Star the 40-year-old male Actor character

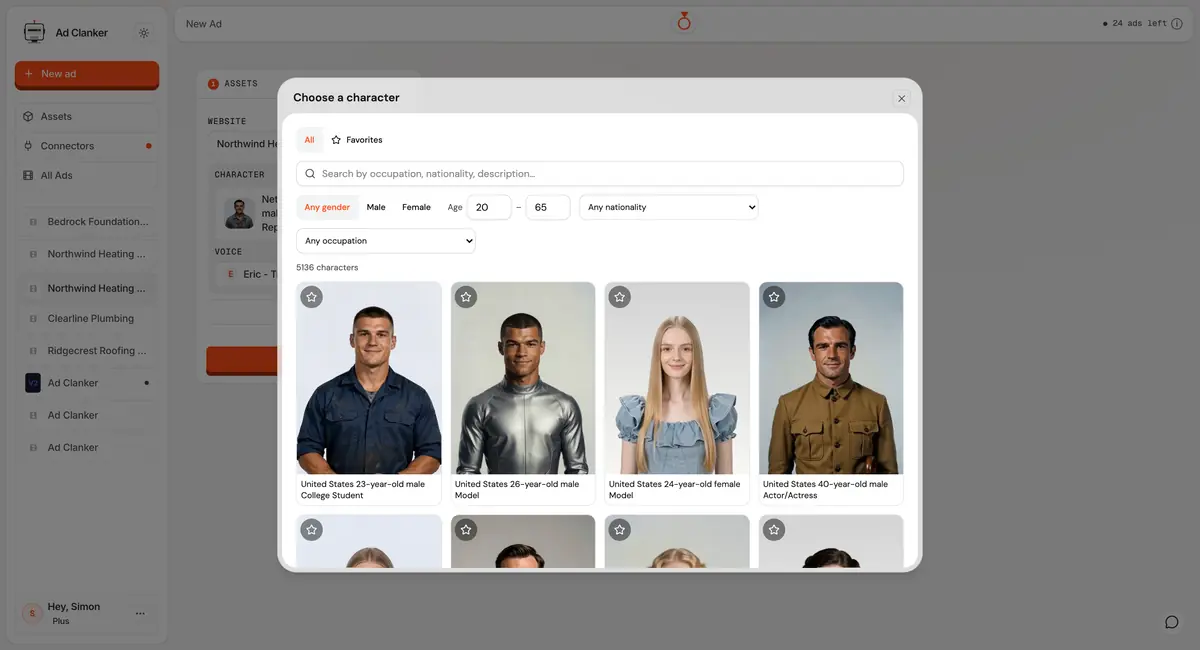(774, 297)
